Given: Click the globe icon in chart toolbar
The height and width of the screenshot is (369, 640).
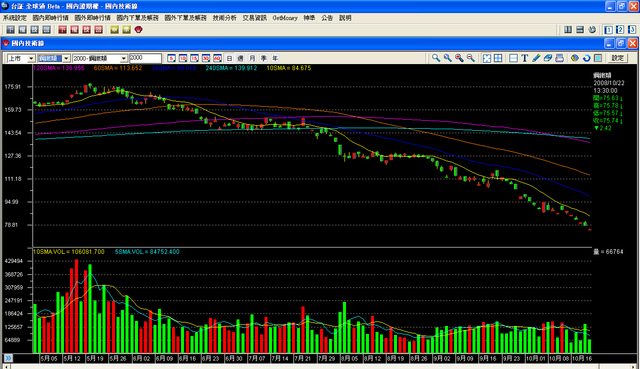Looking at the screenshot, I should 575,58.
